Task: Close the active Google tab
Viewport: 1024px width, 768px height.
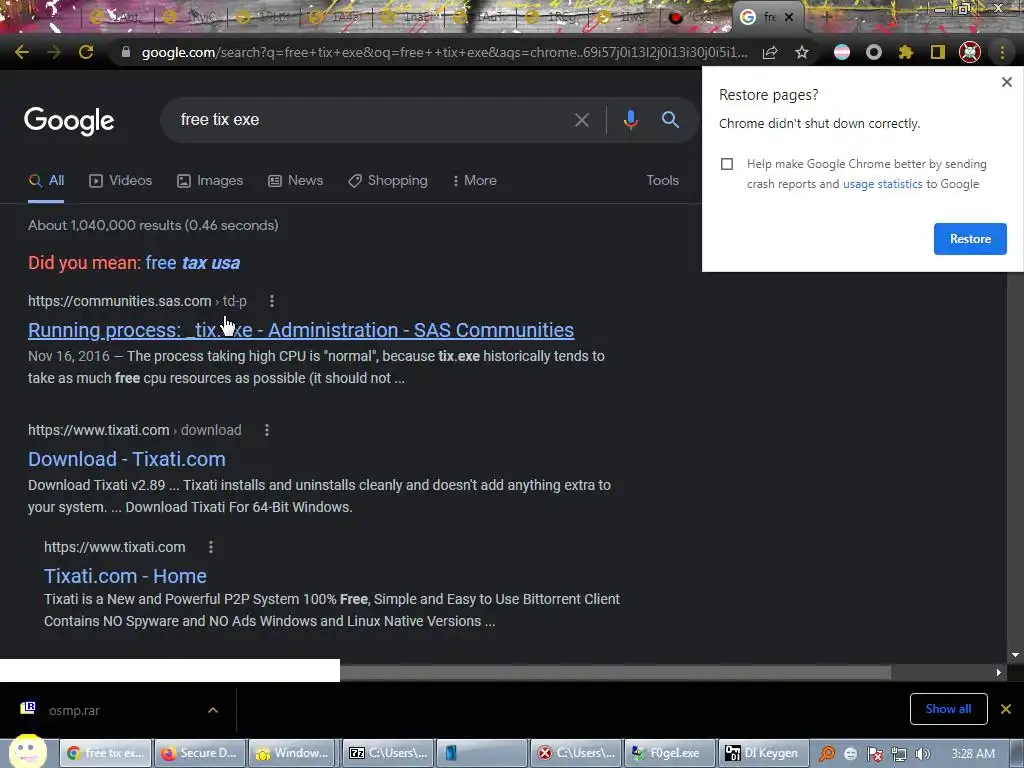Action: (x=789, y=17)
